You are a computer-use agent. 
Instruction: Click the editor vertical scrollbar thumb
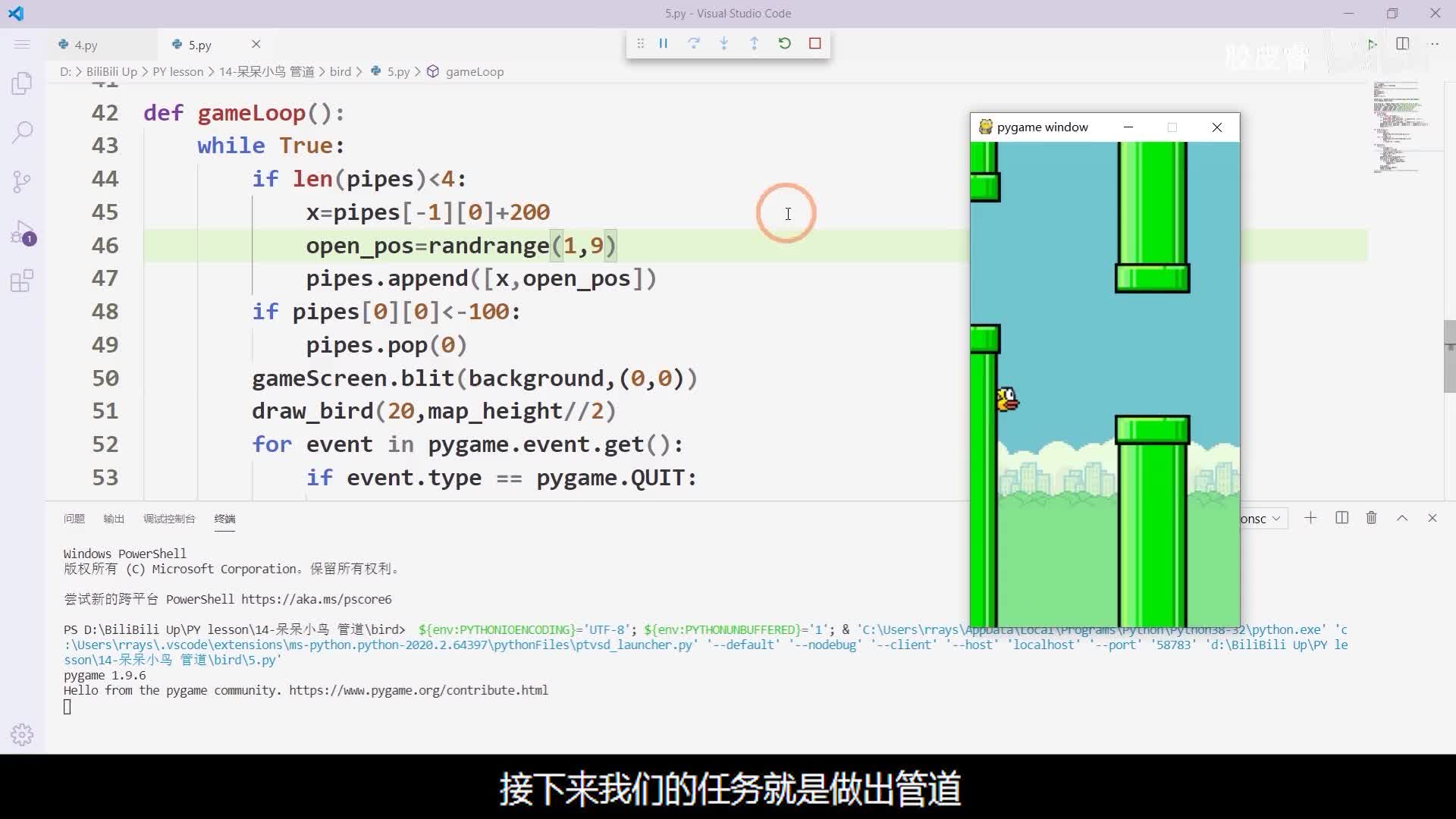[1449, 356]
